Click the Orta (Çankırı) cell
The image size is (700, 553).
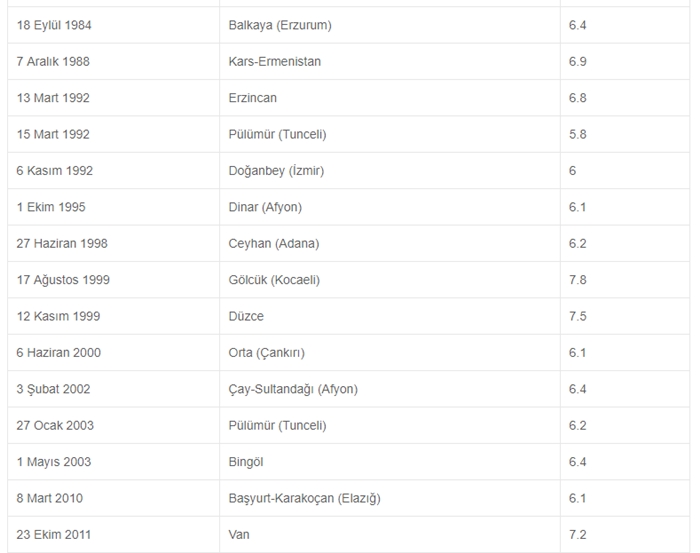[266, 352]
